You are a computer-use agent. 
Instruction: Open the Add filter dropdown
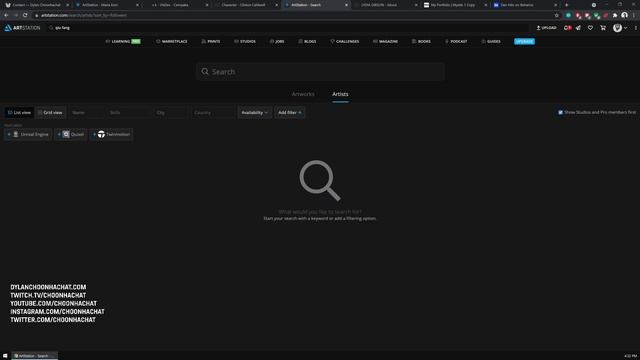pos(289,112)
